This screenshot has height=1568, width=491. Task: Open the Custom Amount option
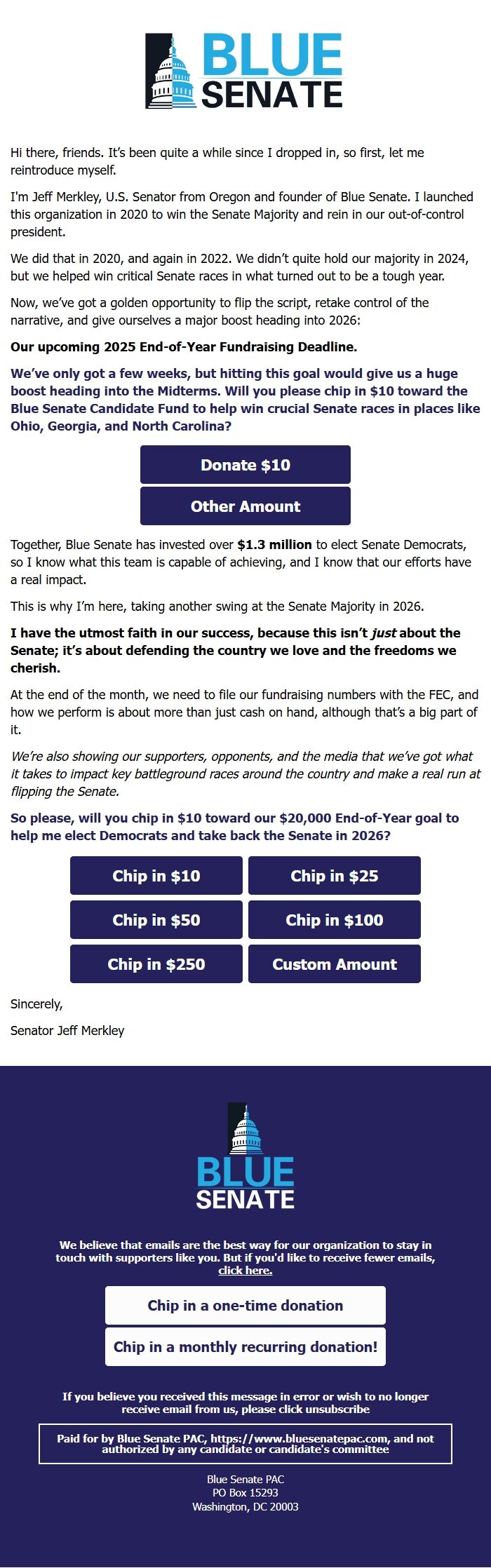(x=334, y=964)
